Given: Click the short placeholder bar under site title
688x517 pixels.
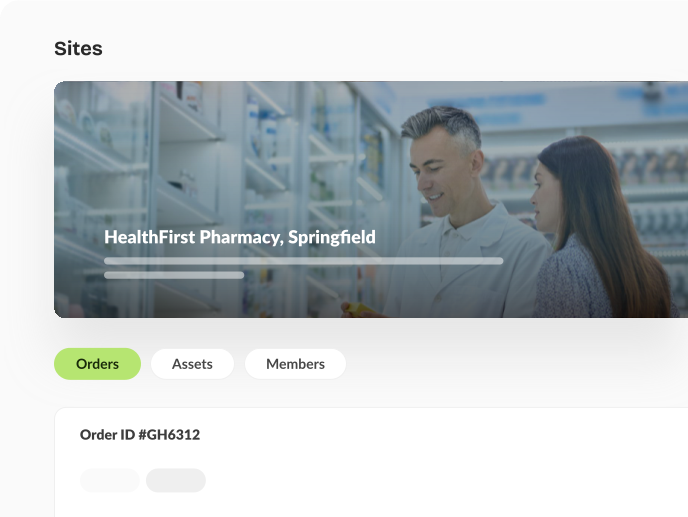Looking at the screenshot, I should pos(174,275).
